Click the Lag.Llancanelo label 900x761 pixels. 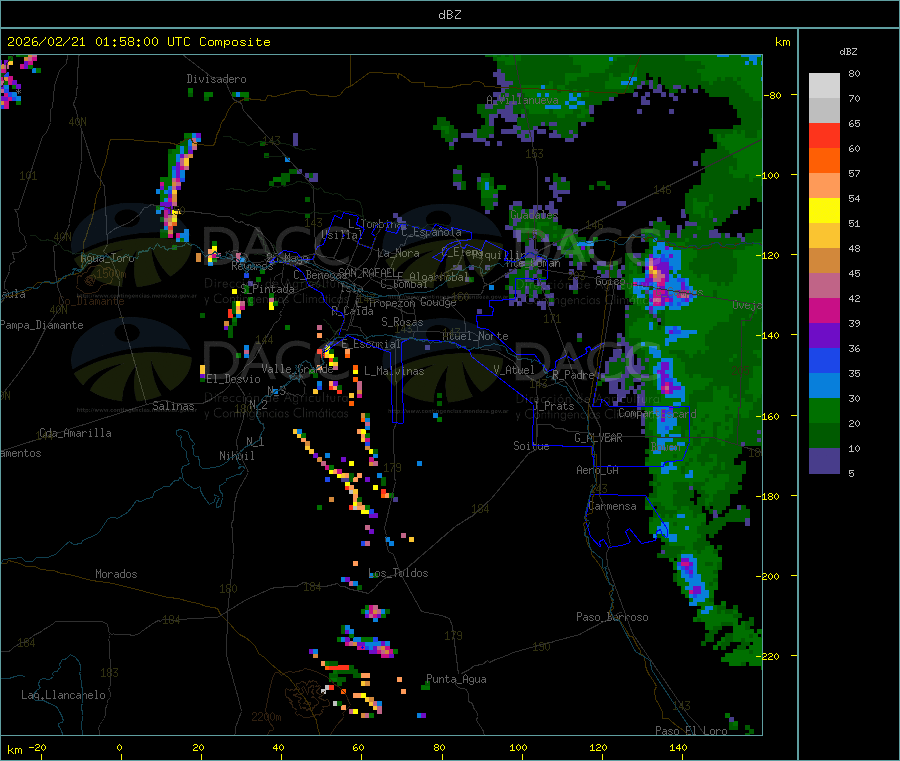[64, 695]
